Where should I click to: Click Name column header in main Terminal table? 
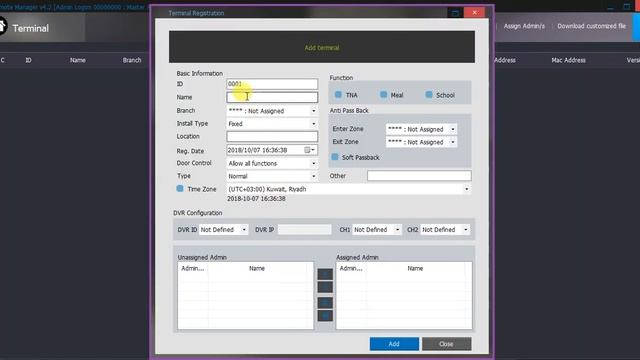[78, 60]
